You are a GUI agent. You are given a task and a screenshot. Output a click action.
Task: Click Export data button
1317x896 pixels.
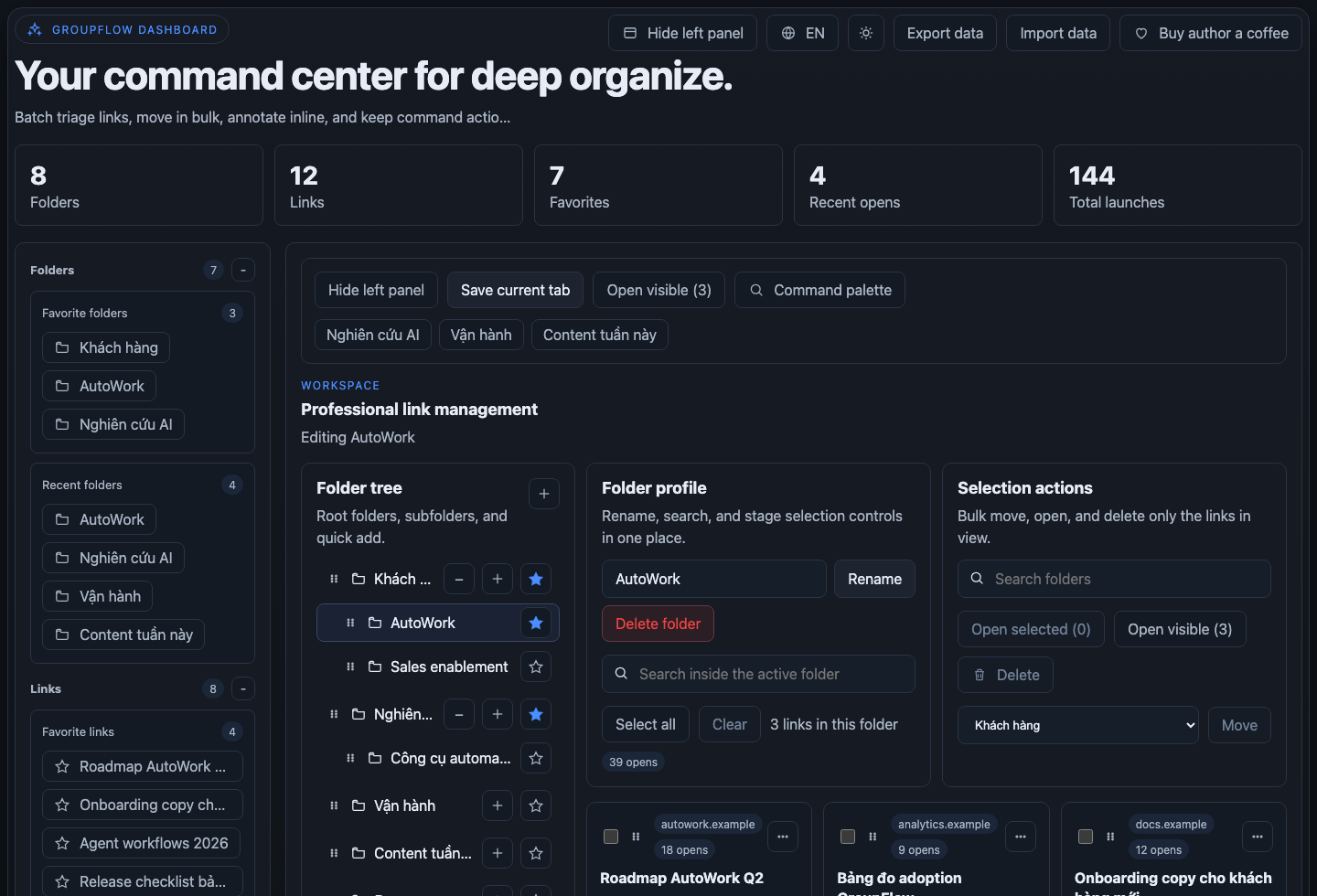[945, 33]
